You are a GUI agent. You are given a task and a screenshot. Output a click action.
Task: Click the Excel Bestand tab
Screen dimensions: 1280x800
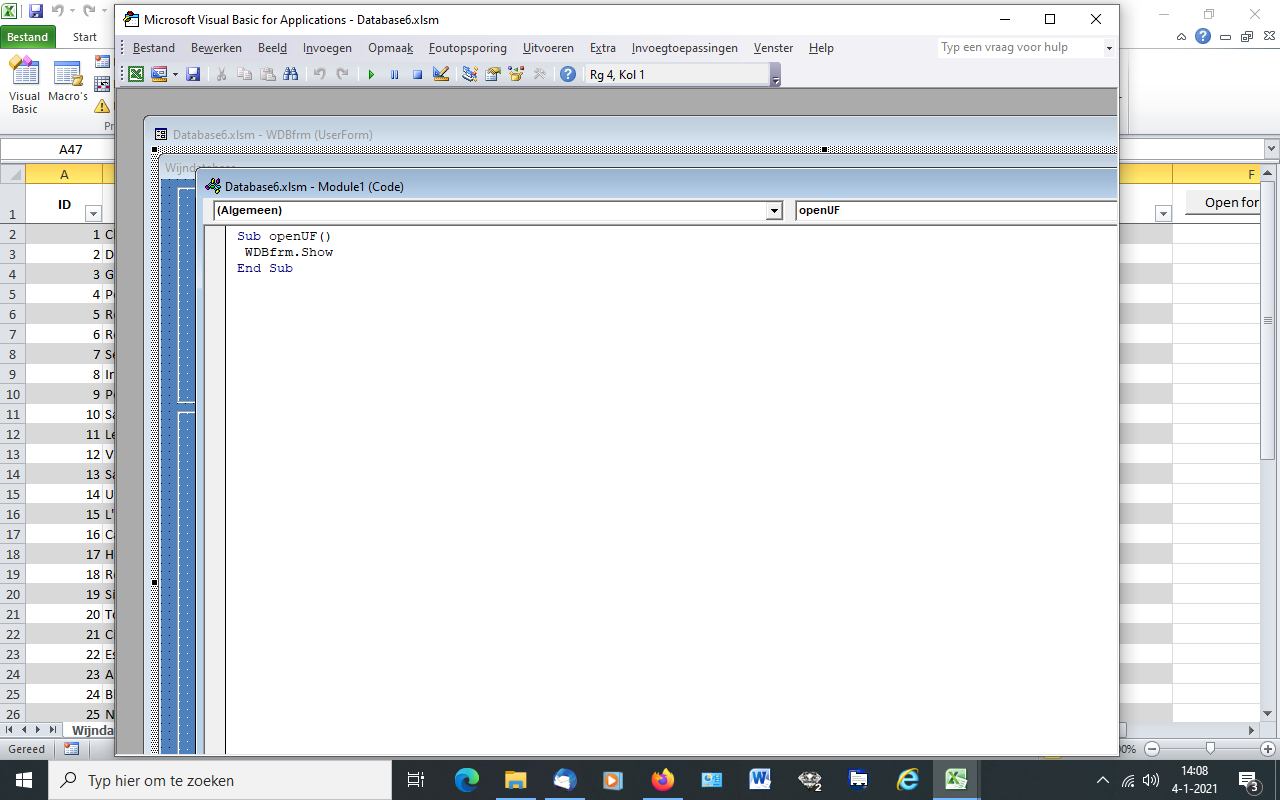[28, 37]
